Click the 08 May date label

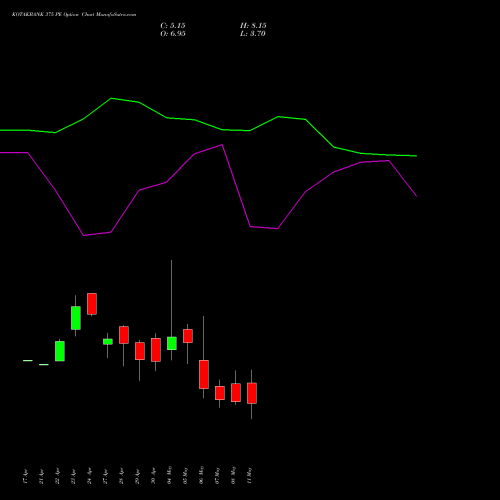(x=234, y=475)
